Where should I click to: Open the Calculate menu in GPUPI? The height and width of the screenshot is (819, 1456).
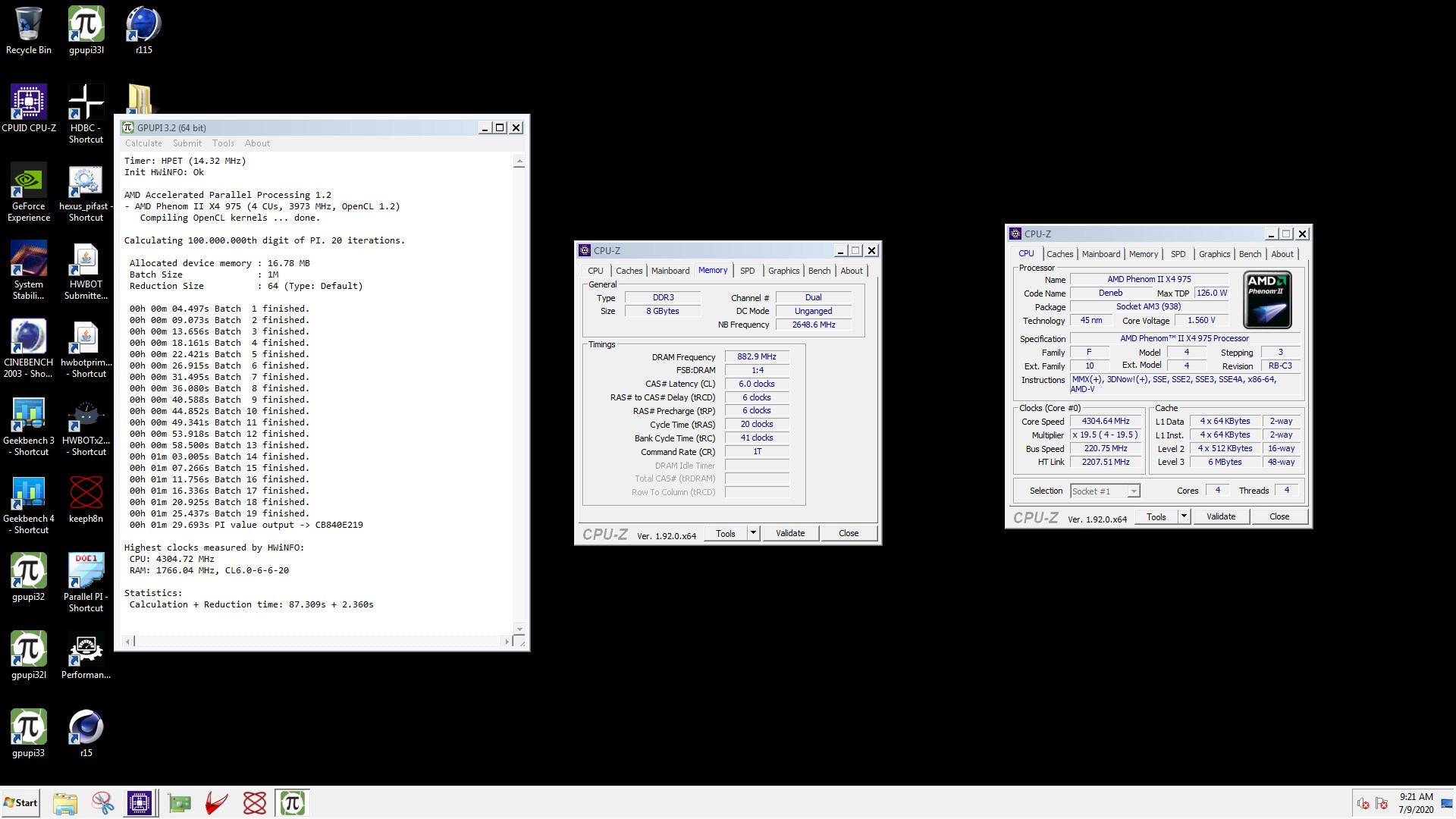point(143,143)
